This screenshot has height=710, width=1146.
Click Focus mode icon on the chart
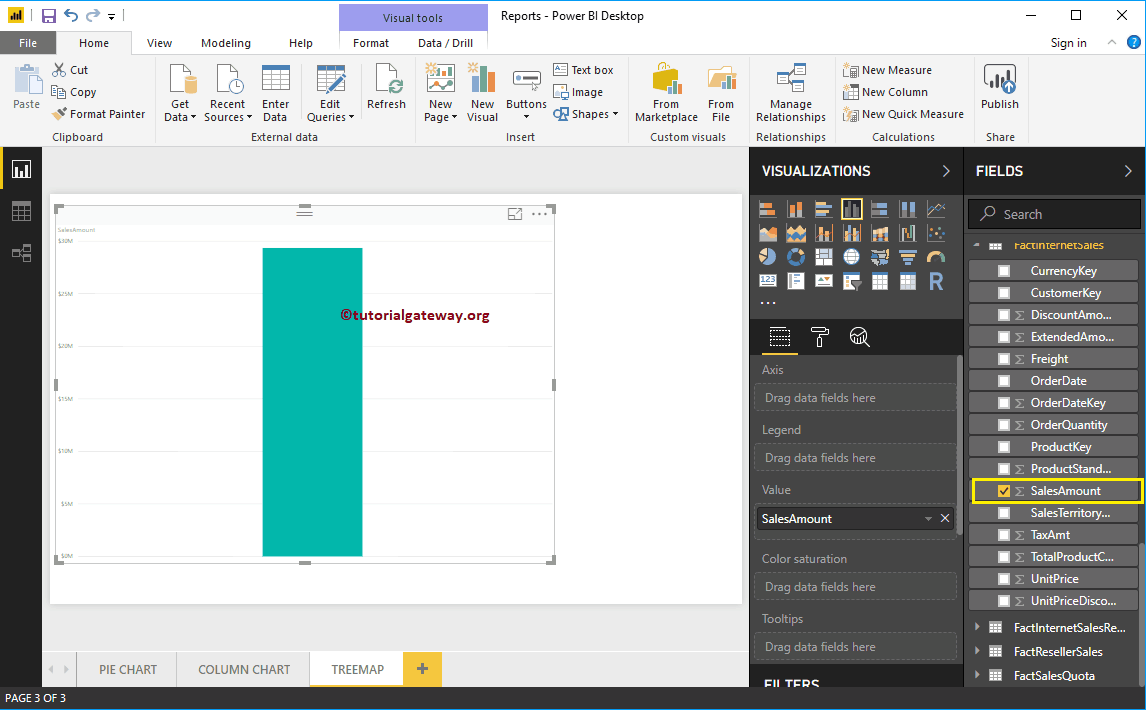coord(515,214)
